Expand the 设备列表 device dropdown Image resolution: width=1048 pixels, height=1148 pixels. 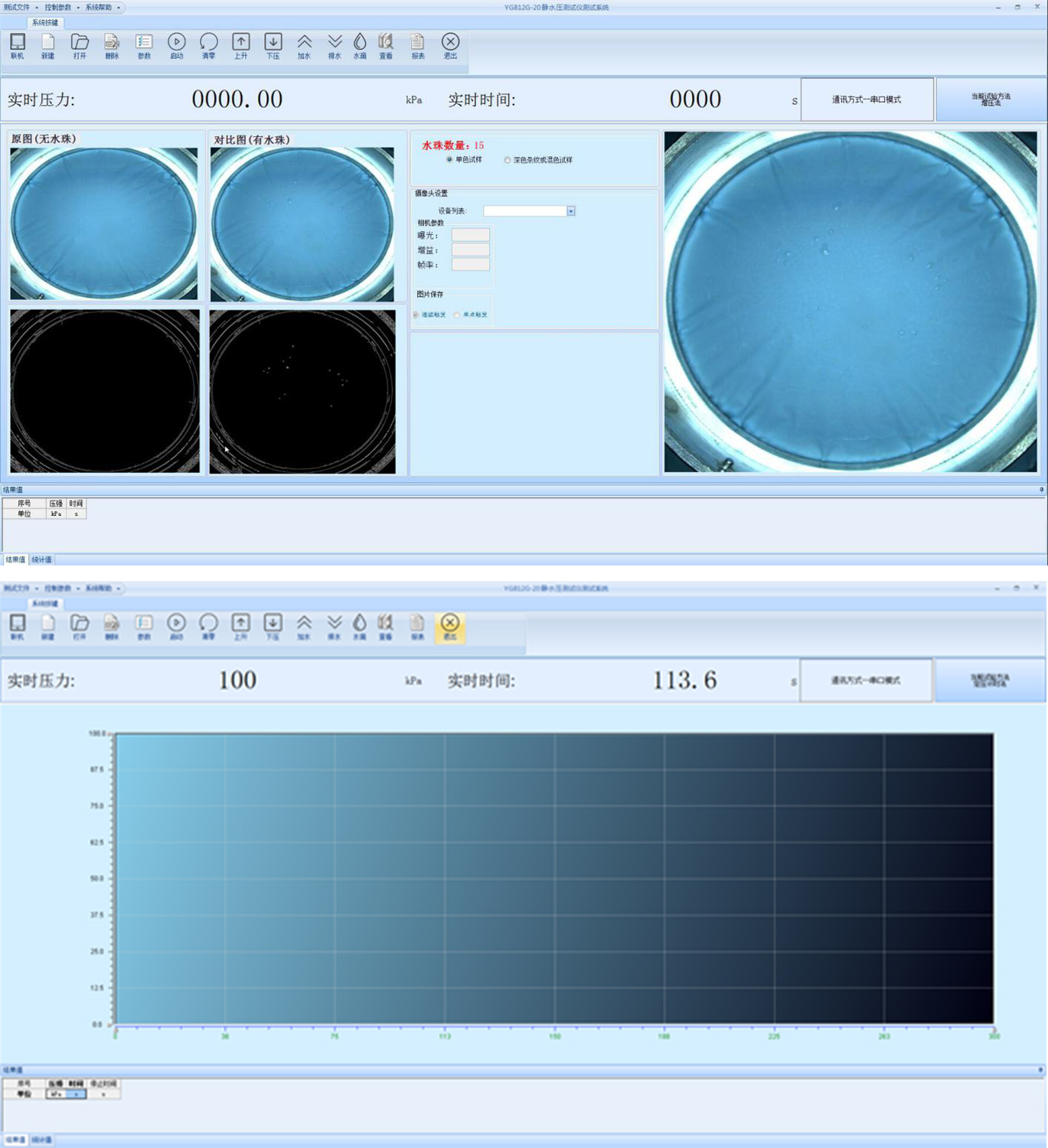(x=571, y=211)
